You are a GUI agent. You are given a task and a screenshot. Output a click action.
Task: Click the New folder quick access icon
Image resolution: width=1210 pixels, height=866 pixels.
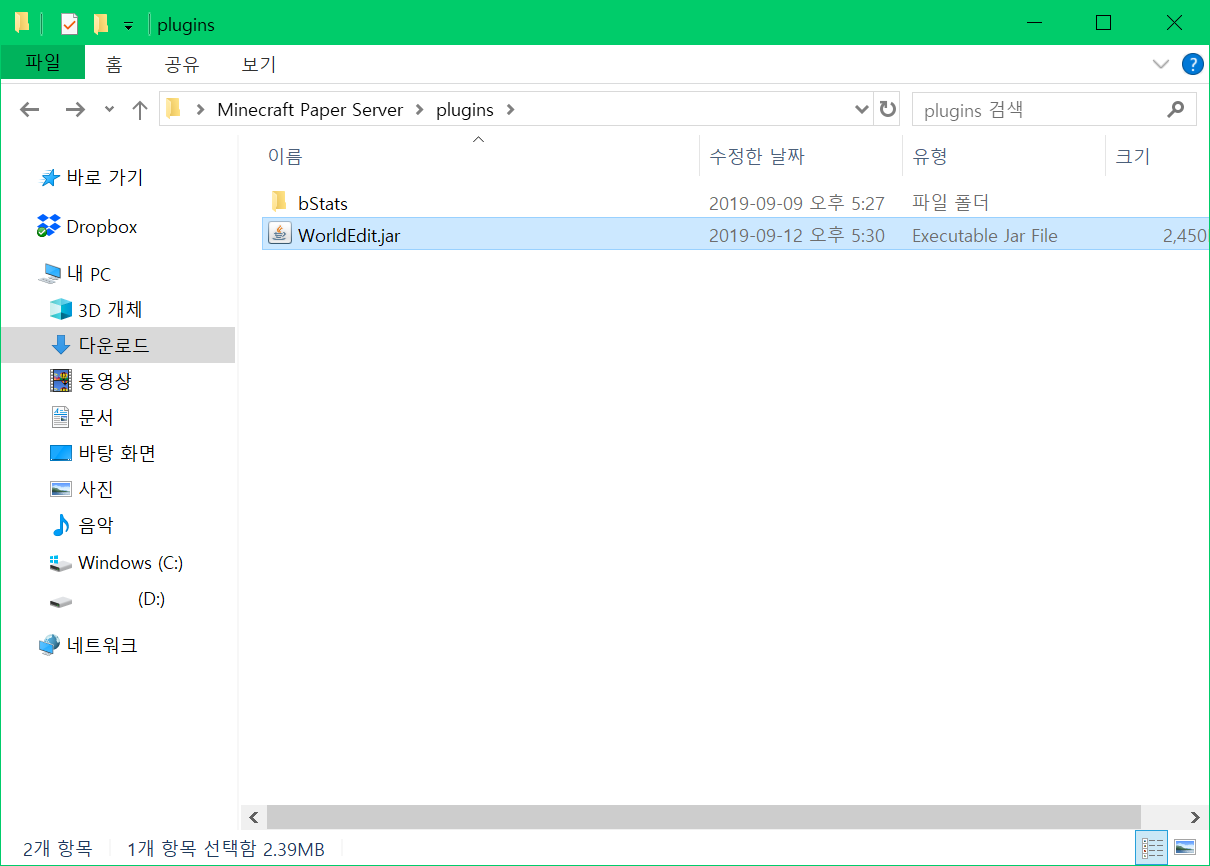tap(100, 23)
